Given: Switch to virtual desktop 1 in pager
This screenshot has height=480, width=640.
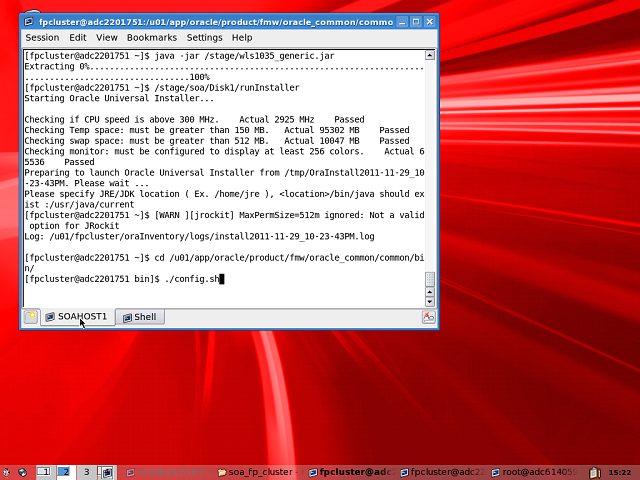Looking at the screenshot, I should pos(44,472).
